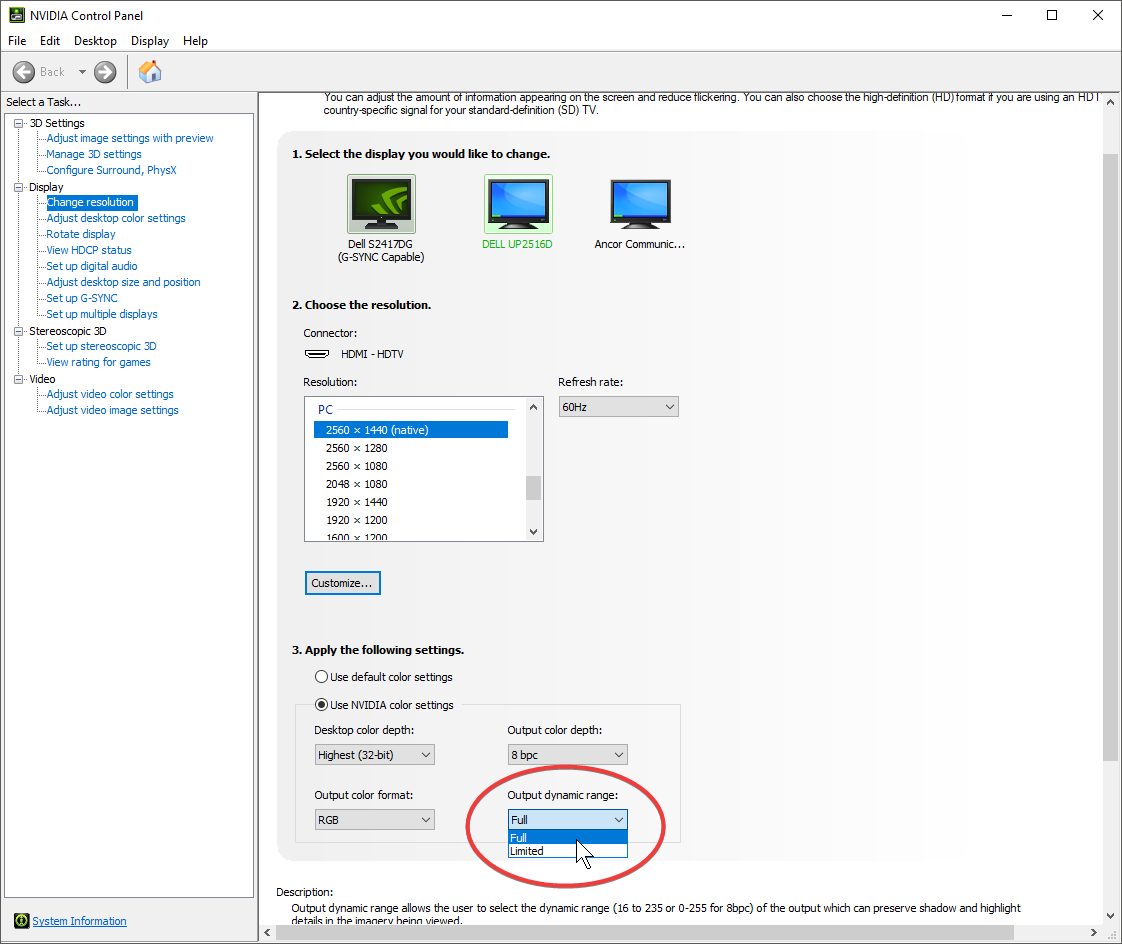1122x944 pixels.
Task: Open Adjust desktop size and position
Action: coord(123,282)
